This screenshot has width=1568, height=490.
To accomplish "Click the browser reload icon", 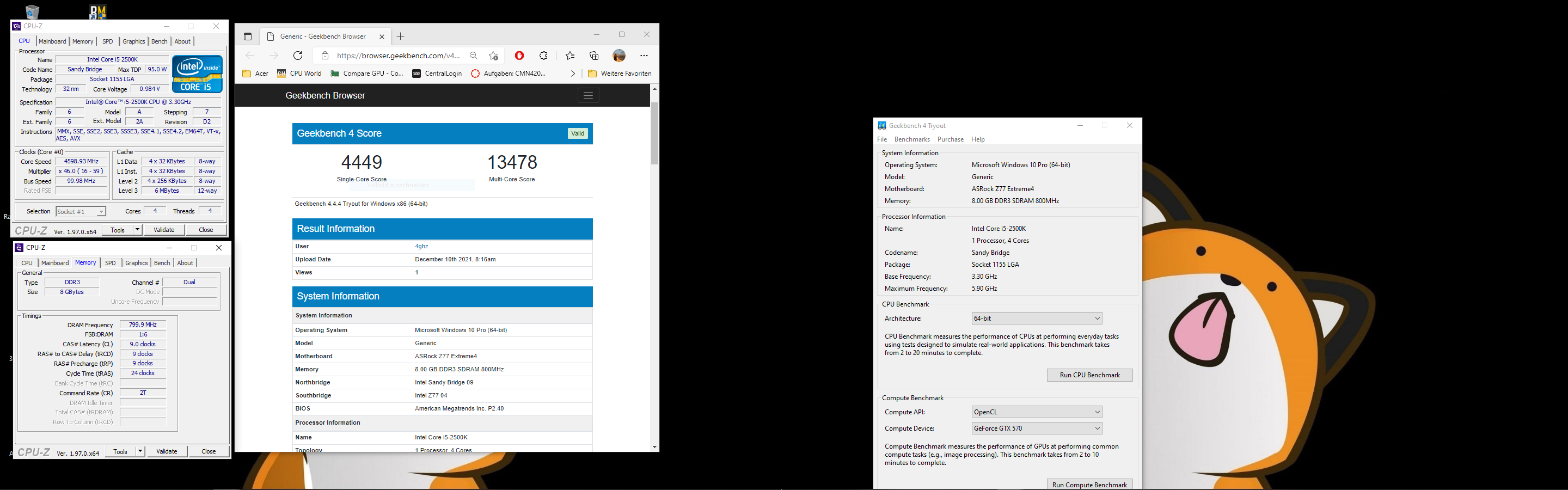I will click(x=298, y=56).
